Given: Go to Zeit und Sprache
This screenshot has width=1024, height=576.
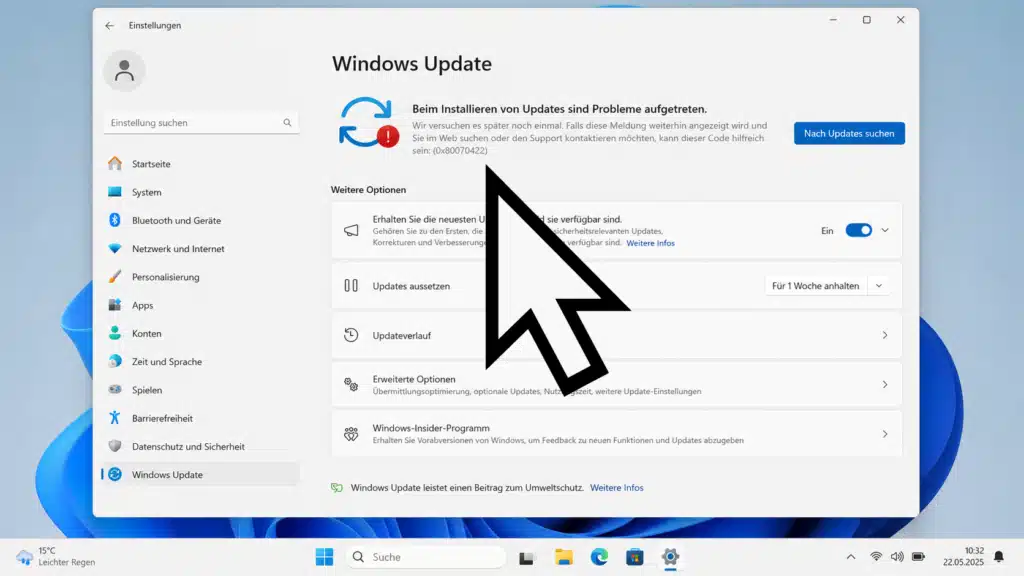Looking at the screenshot, I should [201, 361].
